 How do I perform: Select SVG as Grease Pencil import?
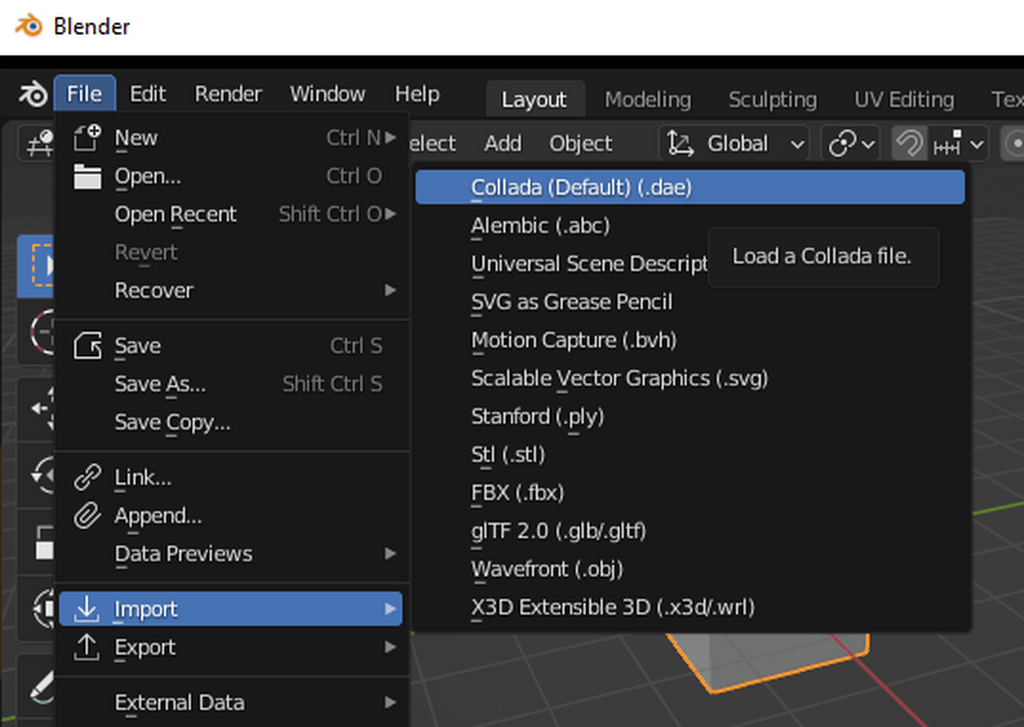[690, 302]
